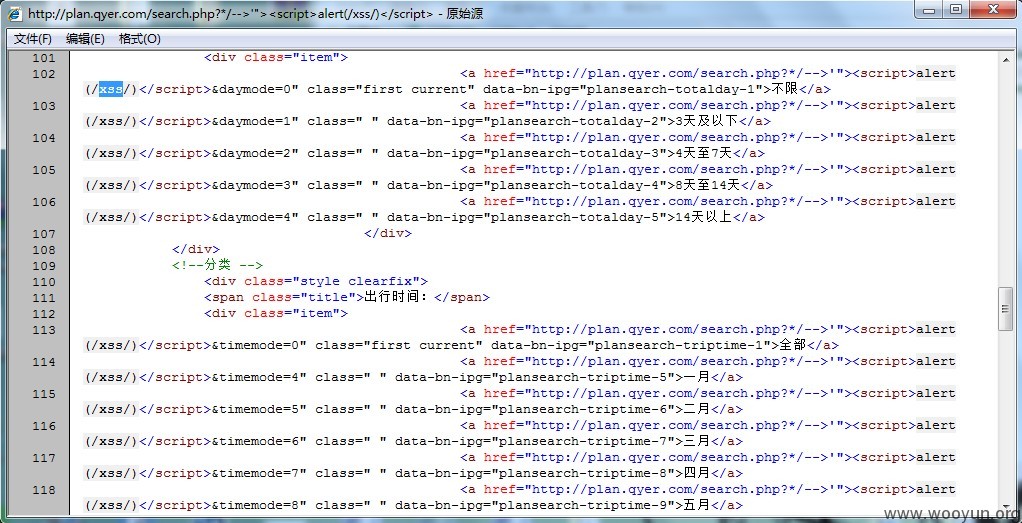The width and height of the screenshot is (1022, 523).
Task: Click the closing </div> tag on line 108
Action: [x=196, y=249]
